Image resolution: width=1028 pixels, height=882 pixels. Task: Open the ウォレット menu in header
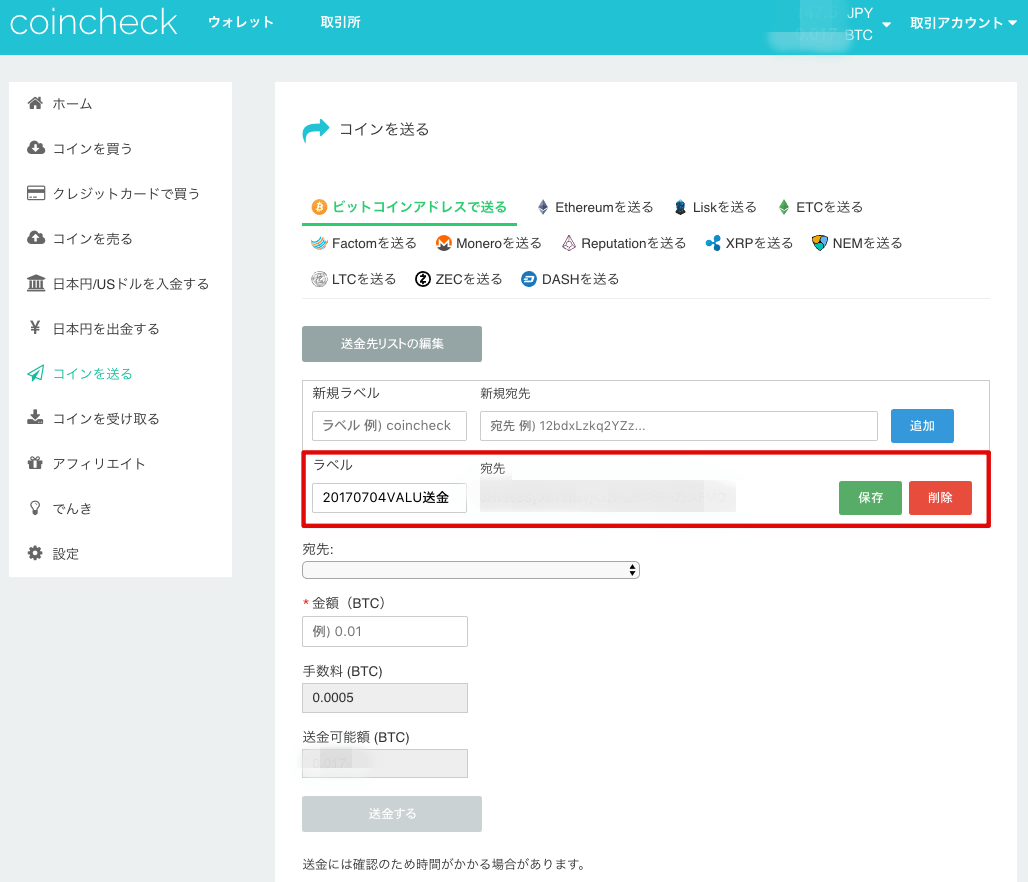pos(241,22)
